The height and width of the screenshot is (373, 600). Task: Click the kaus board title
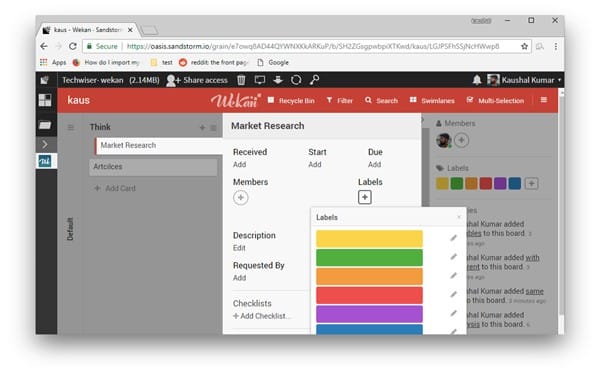click(78, 100)
